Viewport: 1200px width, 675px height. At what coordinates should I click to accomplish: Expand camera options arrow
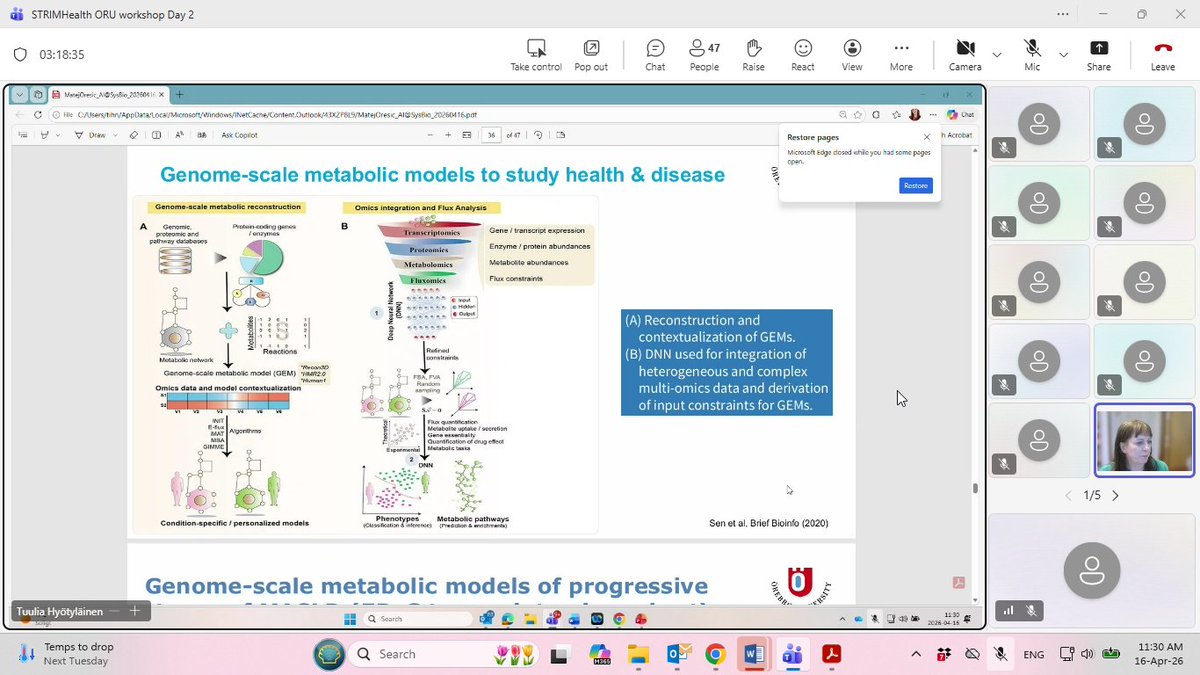997,55
